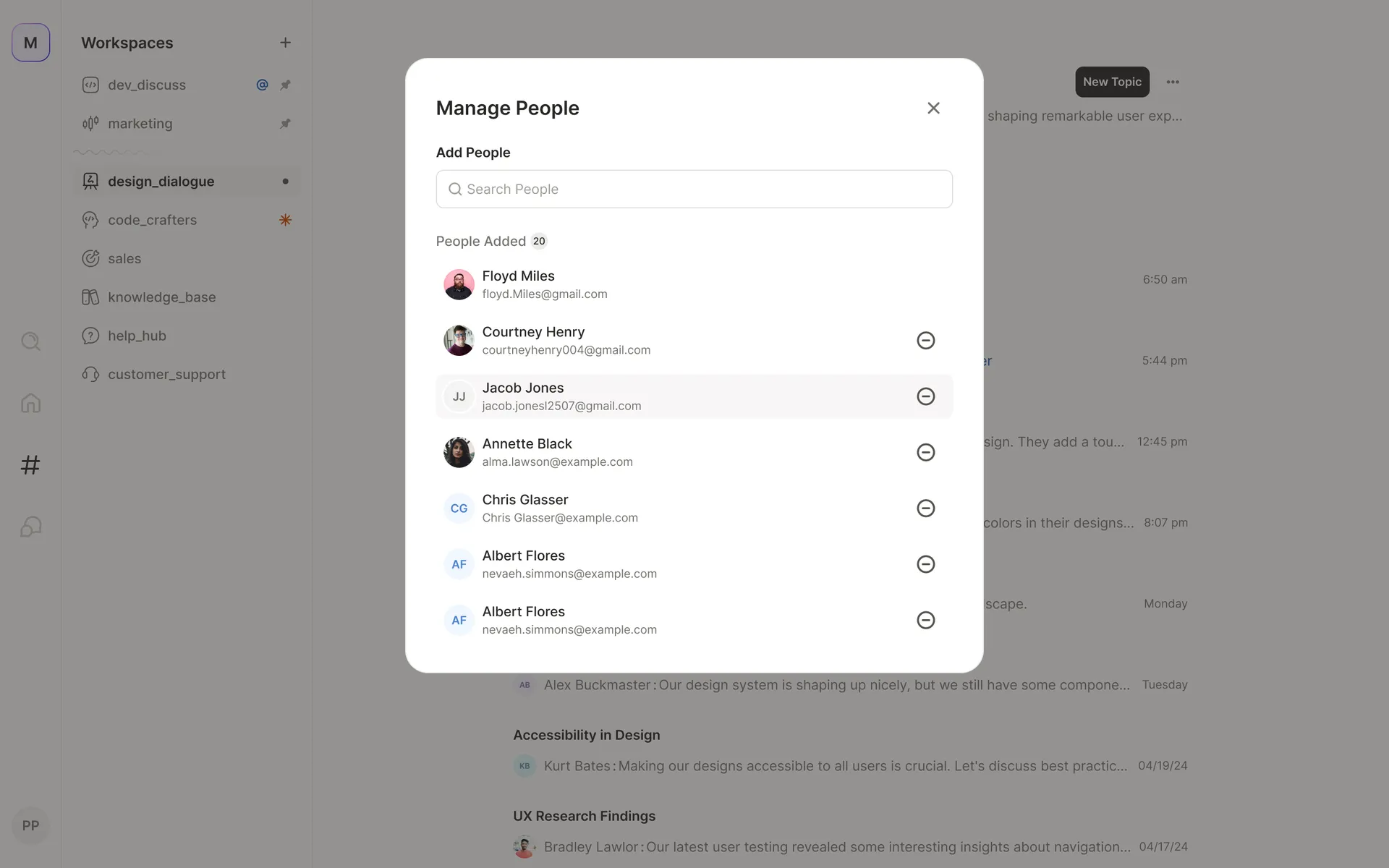Click the CG initials avatar
Image resolution: width=1389 pixels, height=868 pixels.
pos(459,509)
